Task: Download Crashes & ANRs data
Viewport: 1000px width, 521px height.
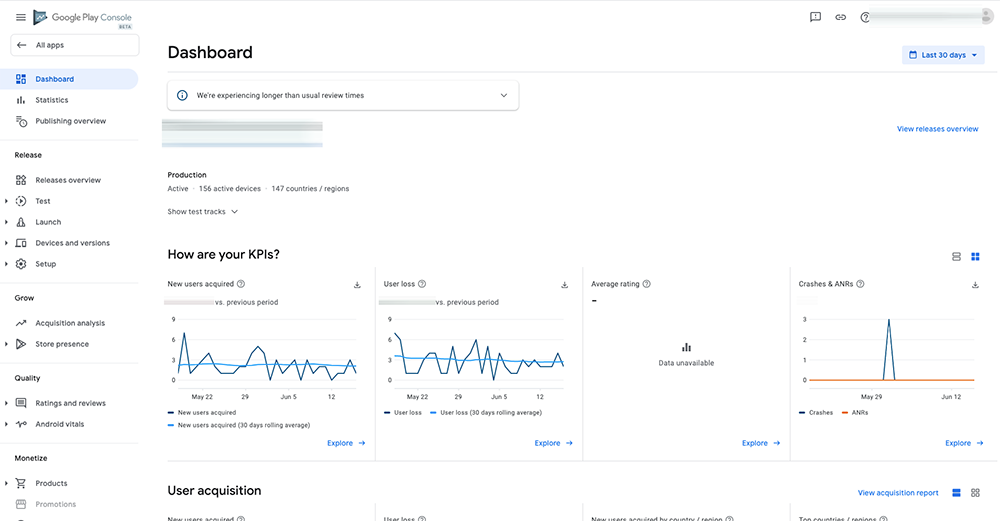Action: 975,285
